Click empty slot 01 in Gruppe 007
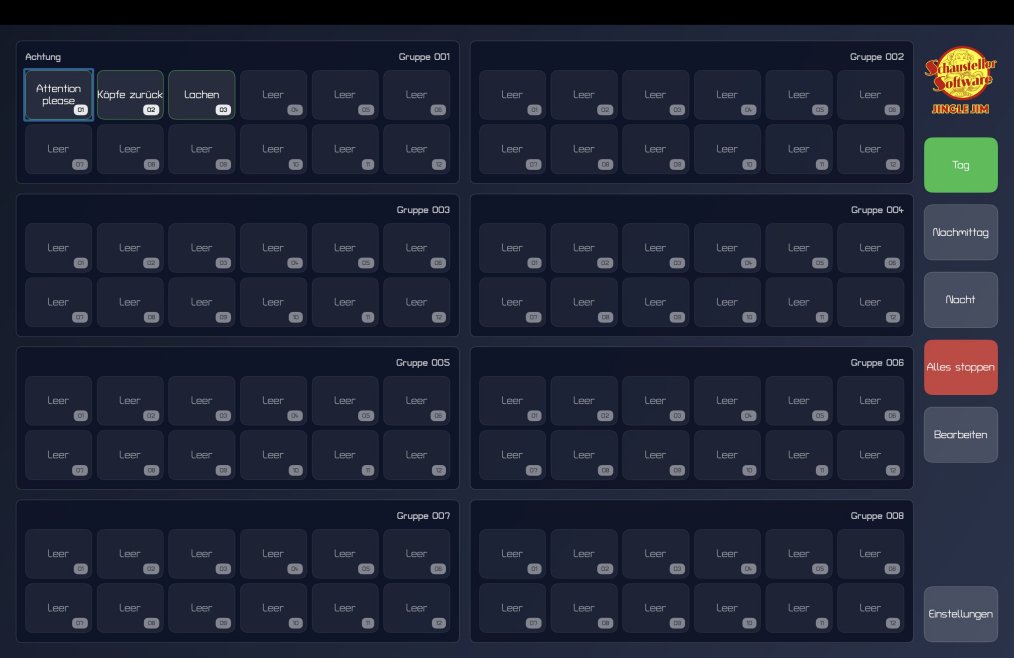 point(59,554)
